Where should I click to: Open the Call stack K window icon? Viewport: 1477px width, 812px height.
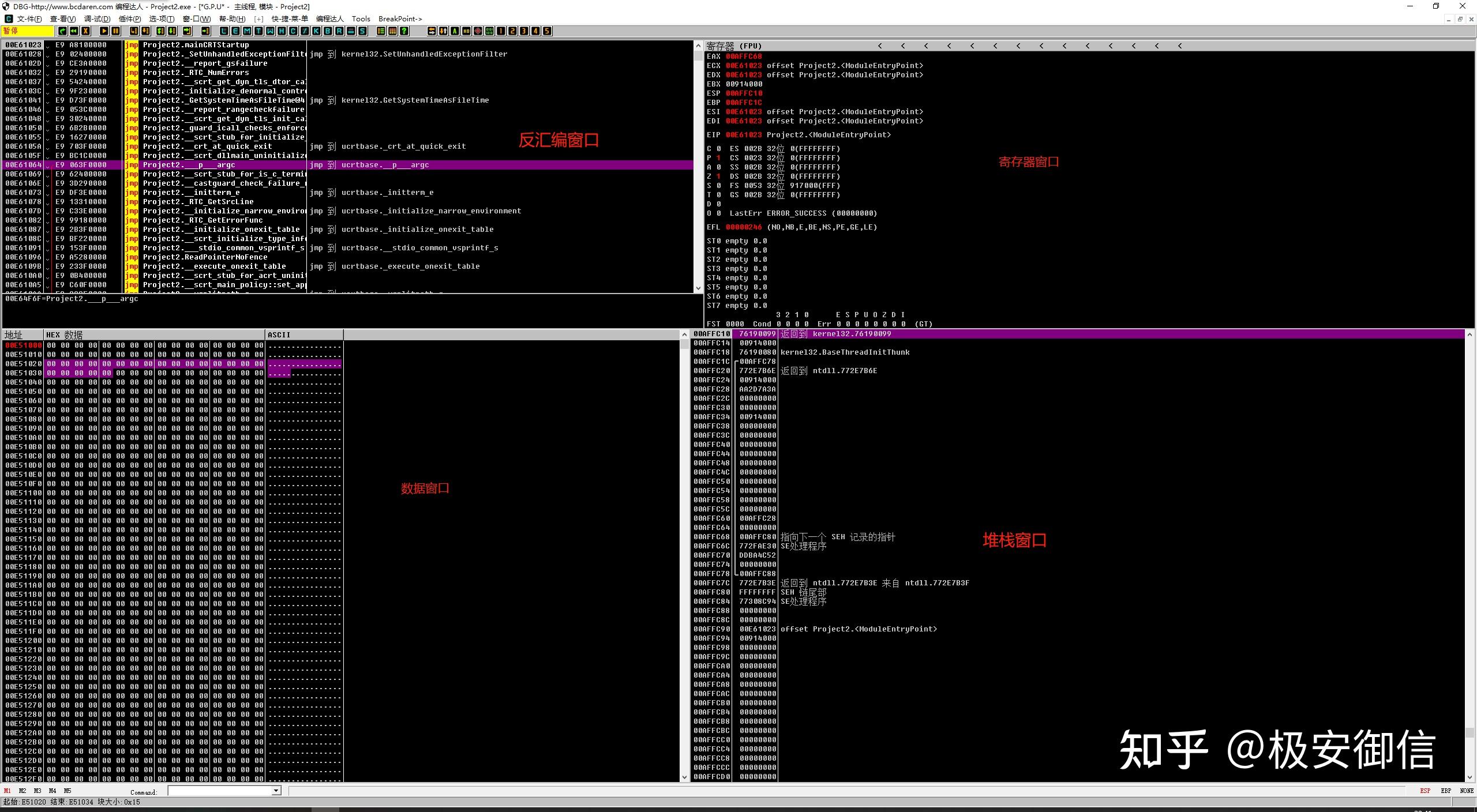pos(316,31)
